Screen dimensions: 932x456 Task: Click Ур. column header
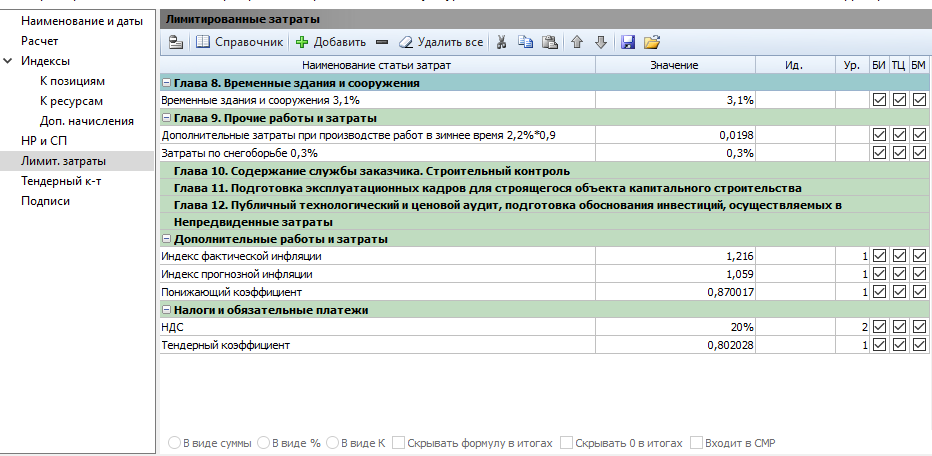852,65
